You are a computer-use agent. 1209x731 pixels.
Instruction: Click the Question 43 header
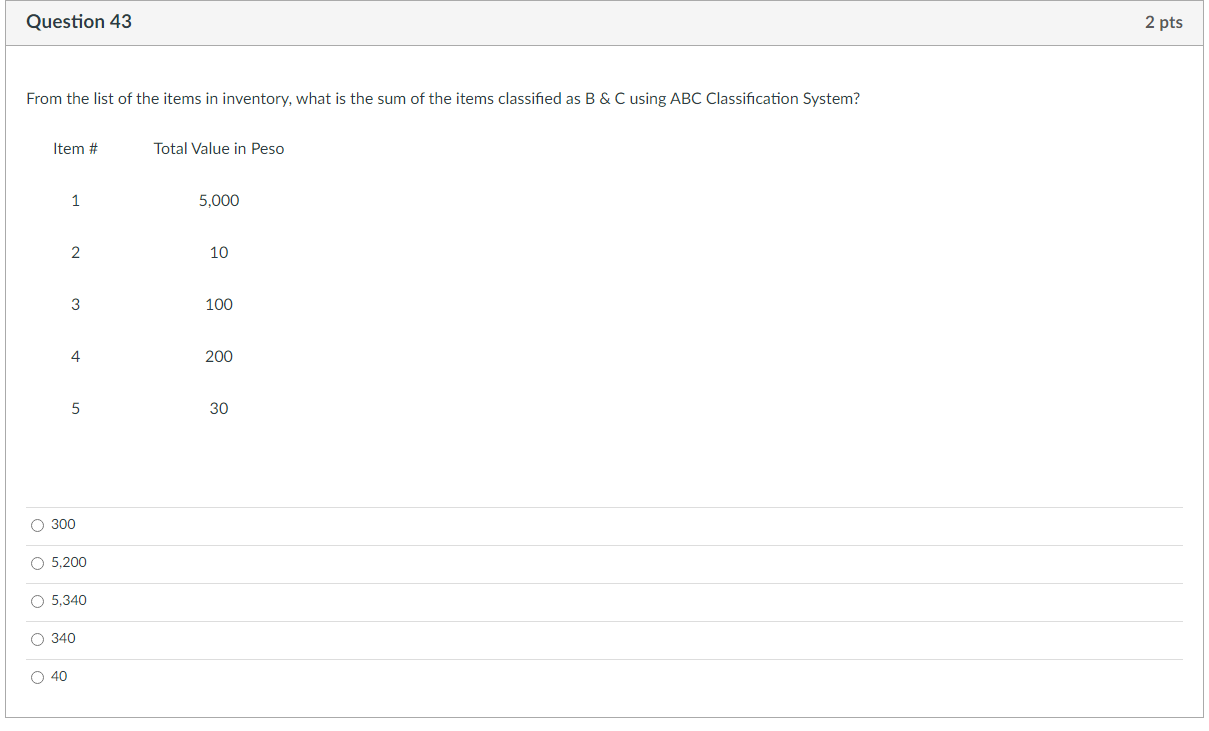tap(79, 21)
